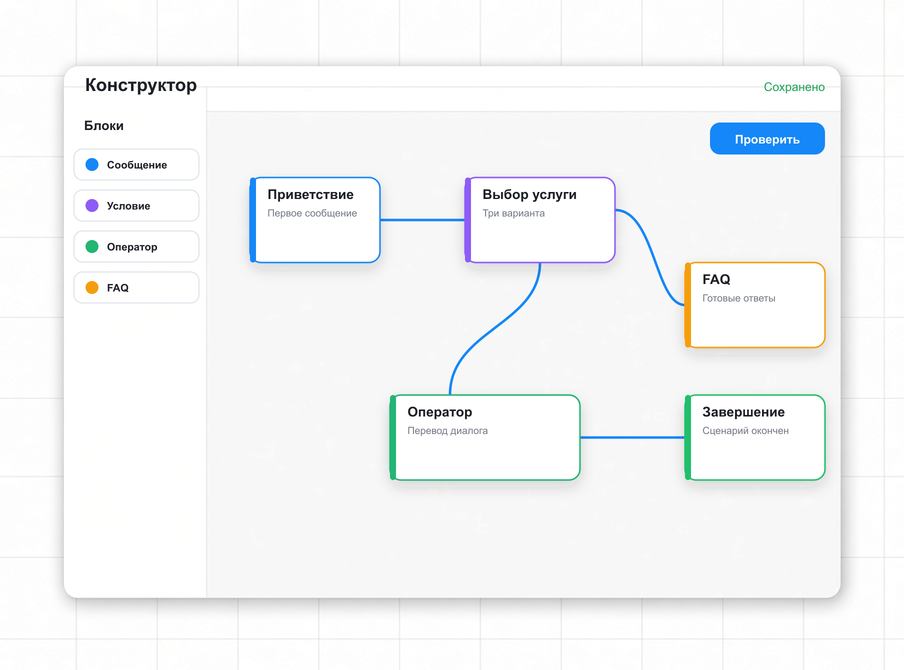Pick the FAQ block from the palette

tap(137, 287)
